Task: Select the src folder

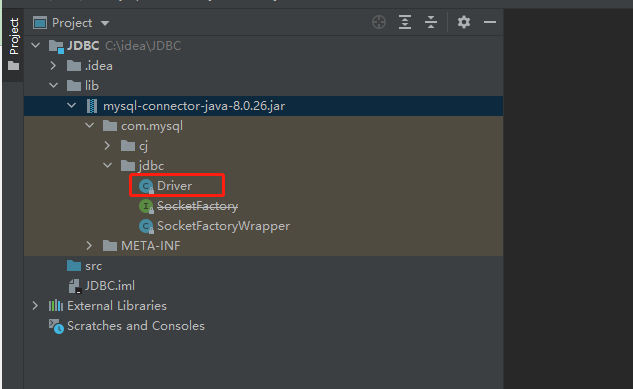Action: point(93,266)
